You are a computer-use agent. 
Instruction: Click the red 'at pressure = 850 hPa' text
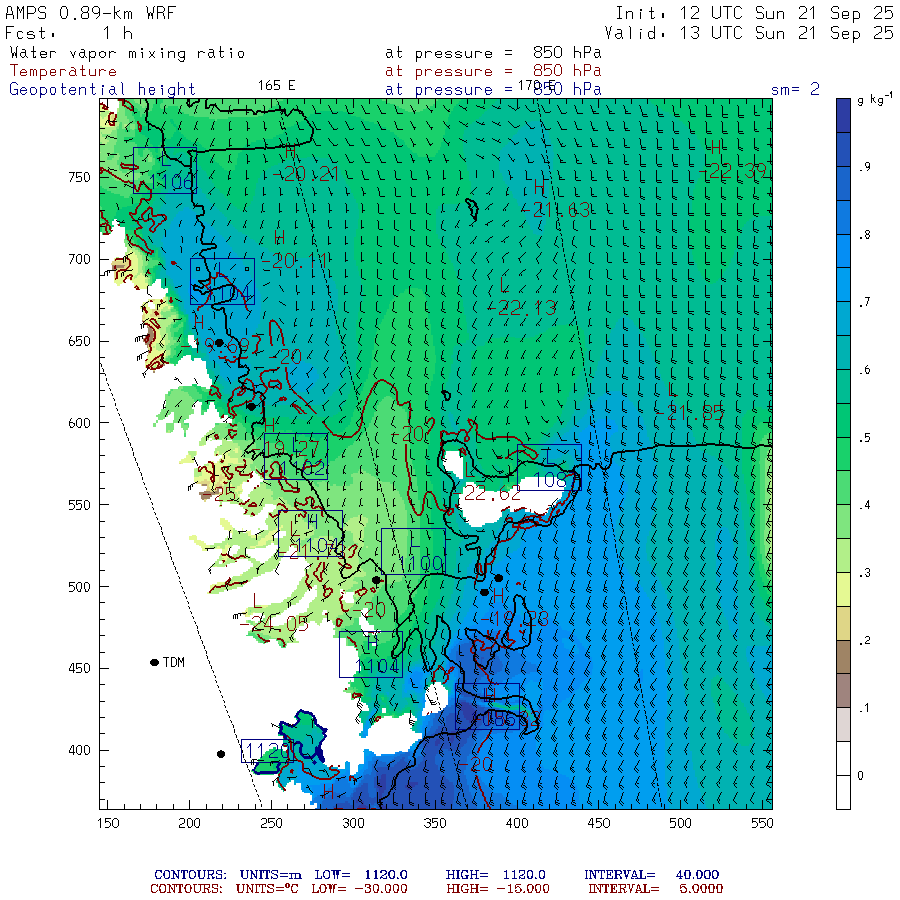point(493,71)
